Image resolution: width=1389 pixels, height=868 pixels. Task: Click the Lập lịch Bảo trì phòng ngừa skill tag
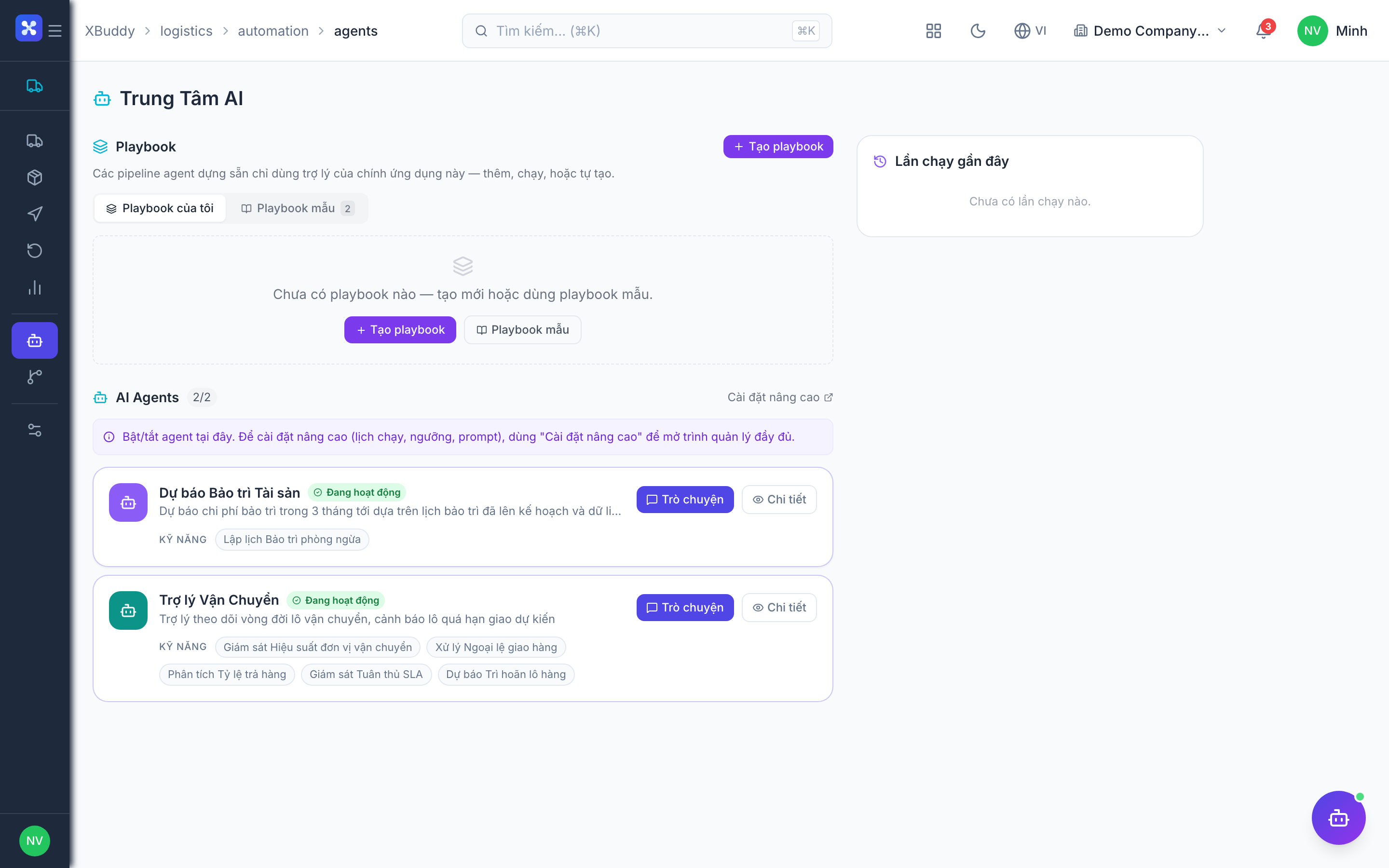pos(292,539)
